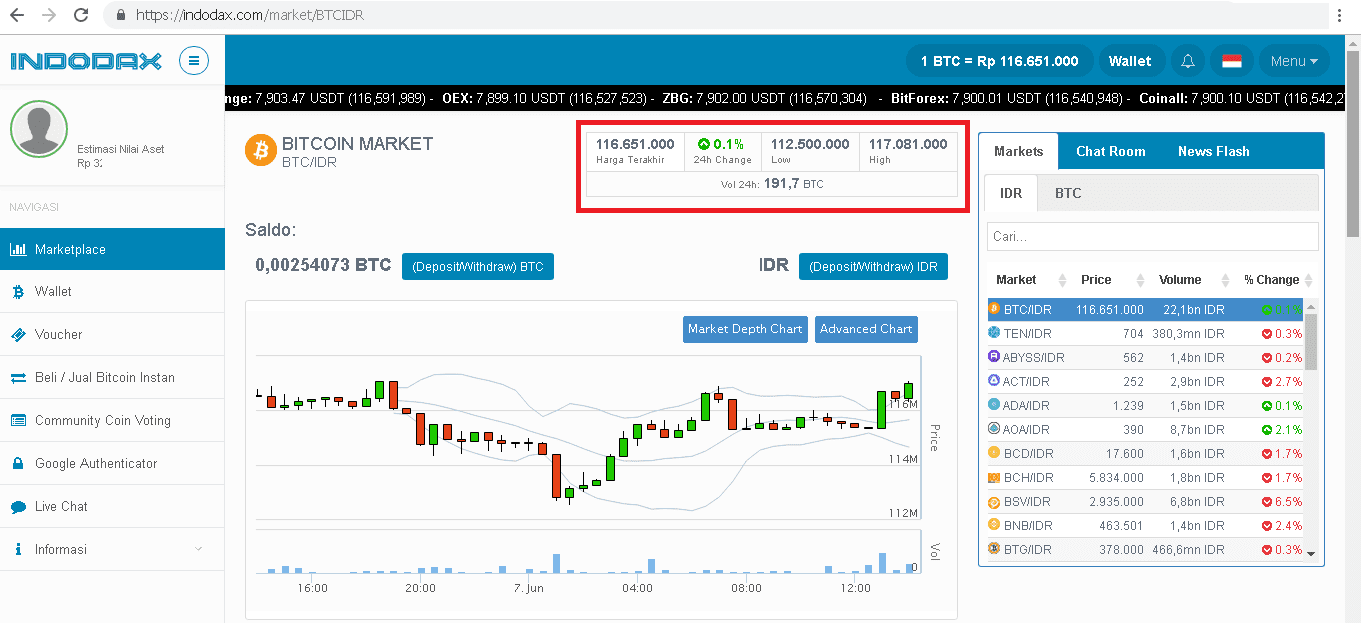Open notifications bell icon

1188,61
